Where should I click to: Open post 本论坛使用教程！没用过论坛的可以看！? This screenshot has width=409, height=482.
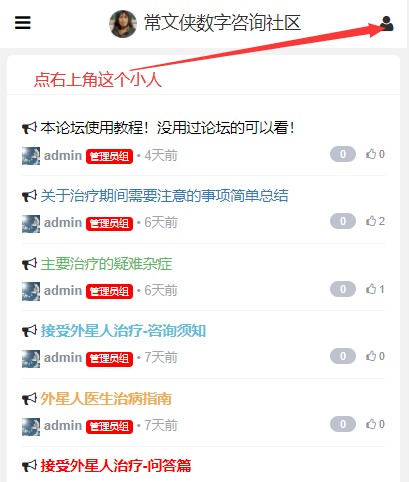168,128
